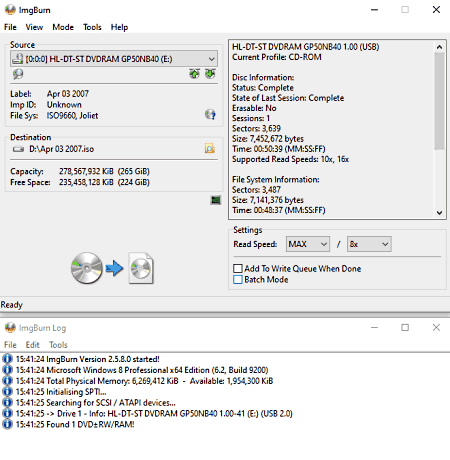Click the 'Supported Read Speeds: 10x, 16x' line
The height and width of the screenshot is (460, 450).
coord(290,159)
